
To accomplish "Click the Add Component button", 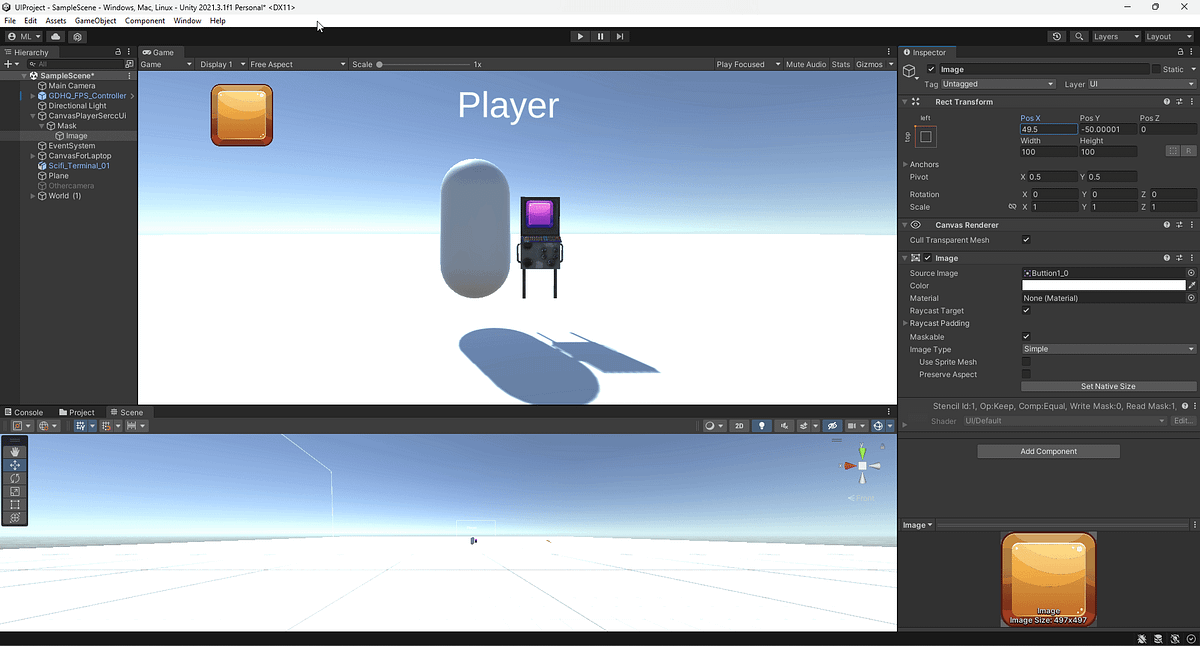I will tap(1048, 451).
